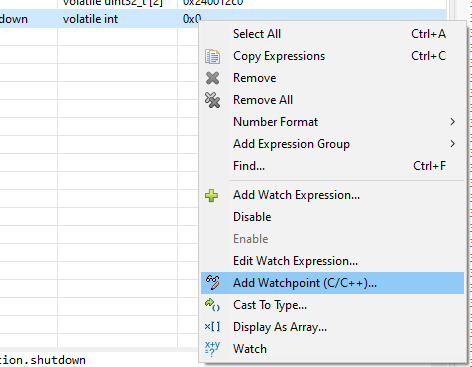Click the gray X Remove icon

(212, 78)
